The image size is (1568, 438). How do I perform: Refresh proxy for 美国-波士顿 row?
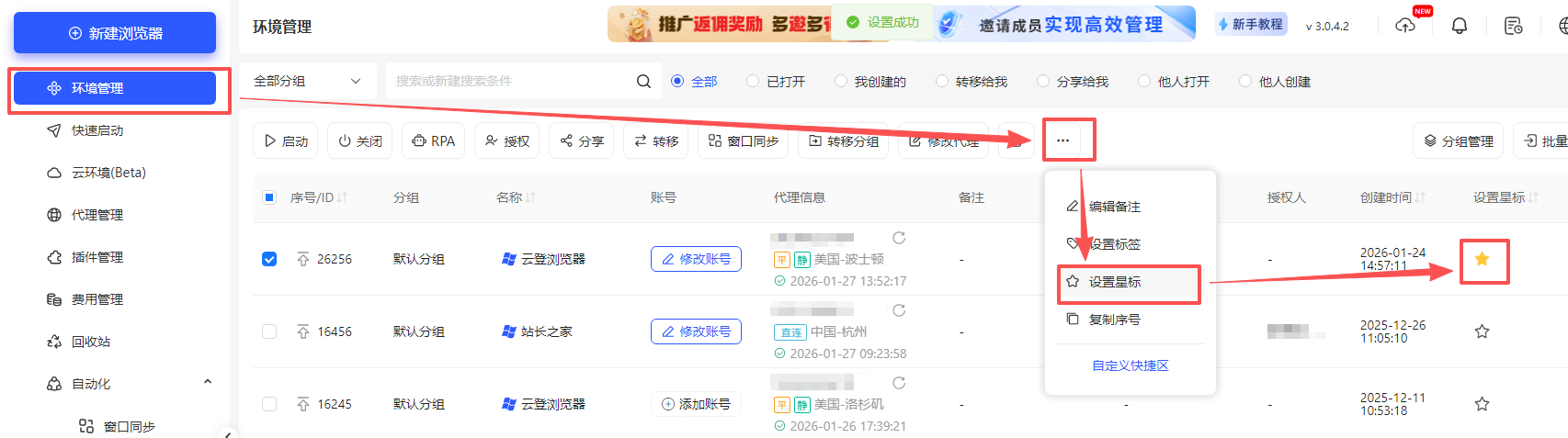pyautogui.click(x=899, y=238)
